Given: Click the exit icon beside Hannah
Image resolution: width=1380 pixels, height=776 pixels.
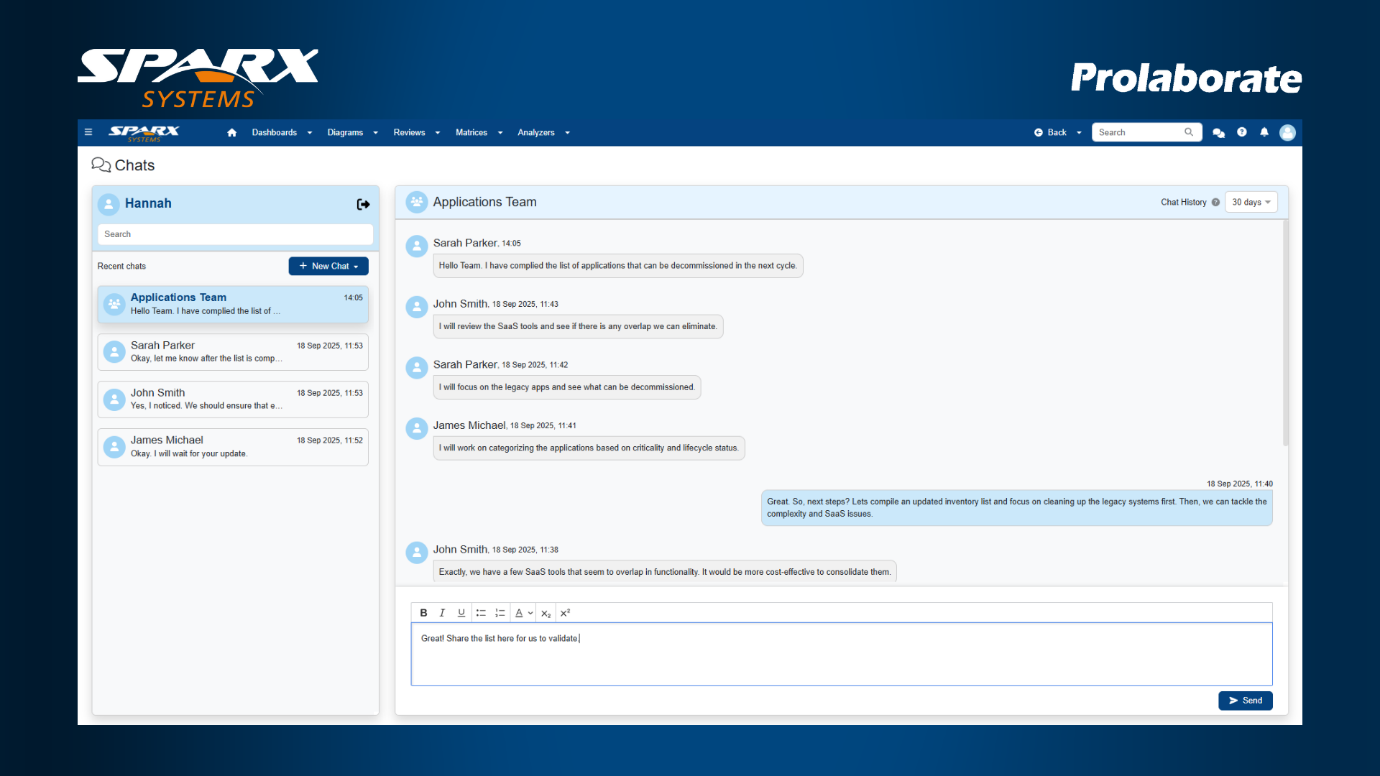Looking at the screenshot, I should [363, 204].
